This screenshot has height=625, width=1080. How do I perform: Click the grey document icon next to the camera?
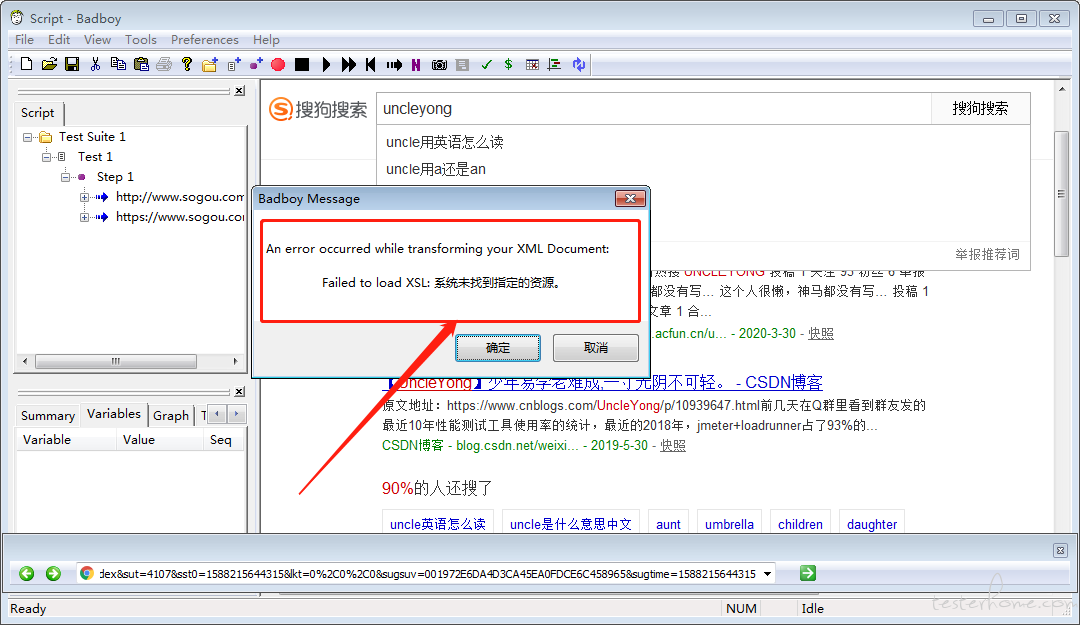point(462,64)
